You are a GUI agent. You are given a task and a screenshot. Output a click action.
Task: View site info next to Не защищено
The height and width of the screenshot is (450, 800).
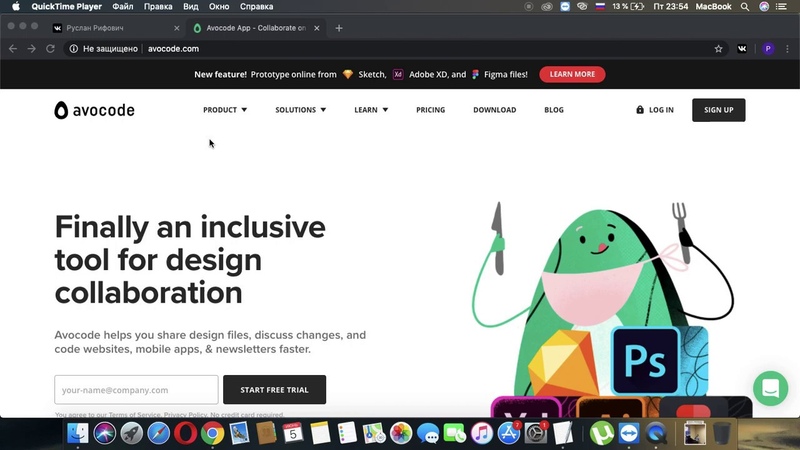tap(73, 48)
